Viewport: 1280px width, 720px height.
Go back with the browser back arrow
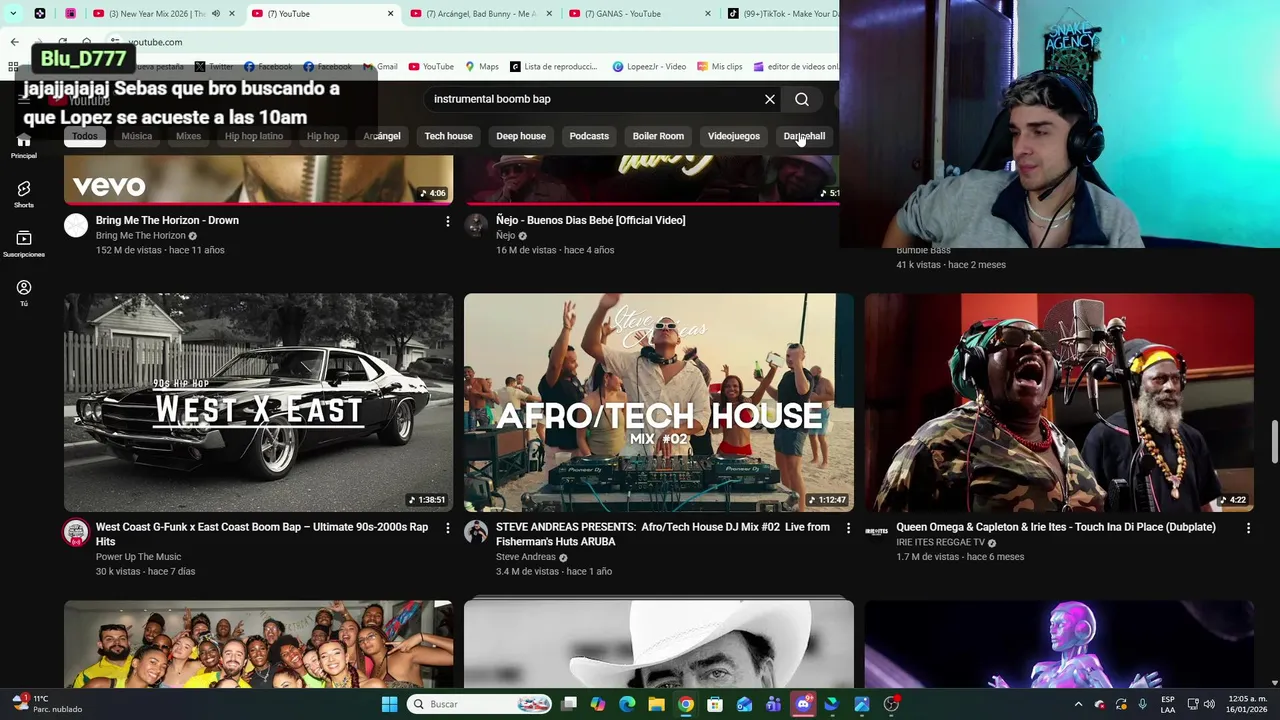[x=14, y=42]
